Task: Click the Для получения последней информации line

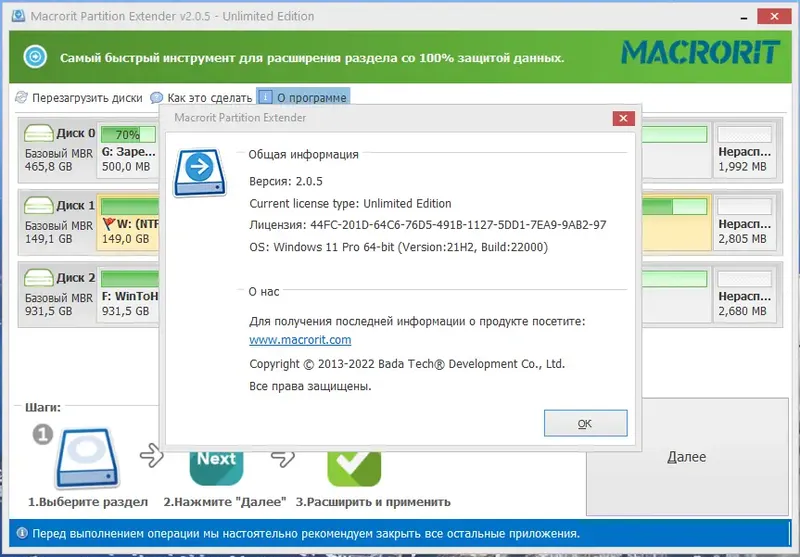Action: coord(417,321)
